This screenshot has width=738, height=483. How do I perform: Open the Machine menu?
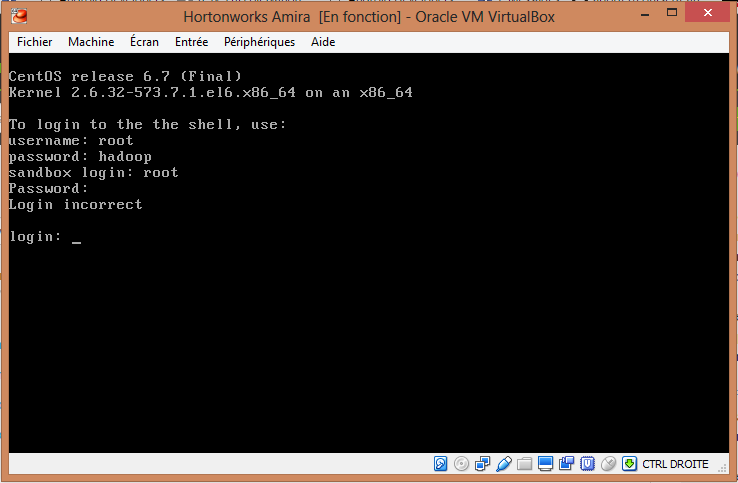coord(91,42)
